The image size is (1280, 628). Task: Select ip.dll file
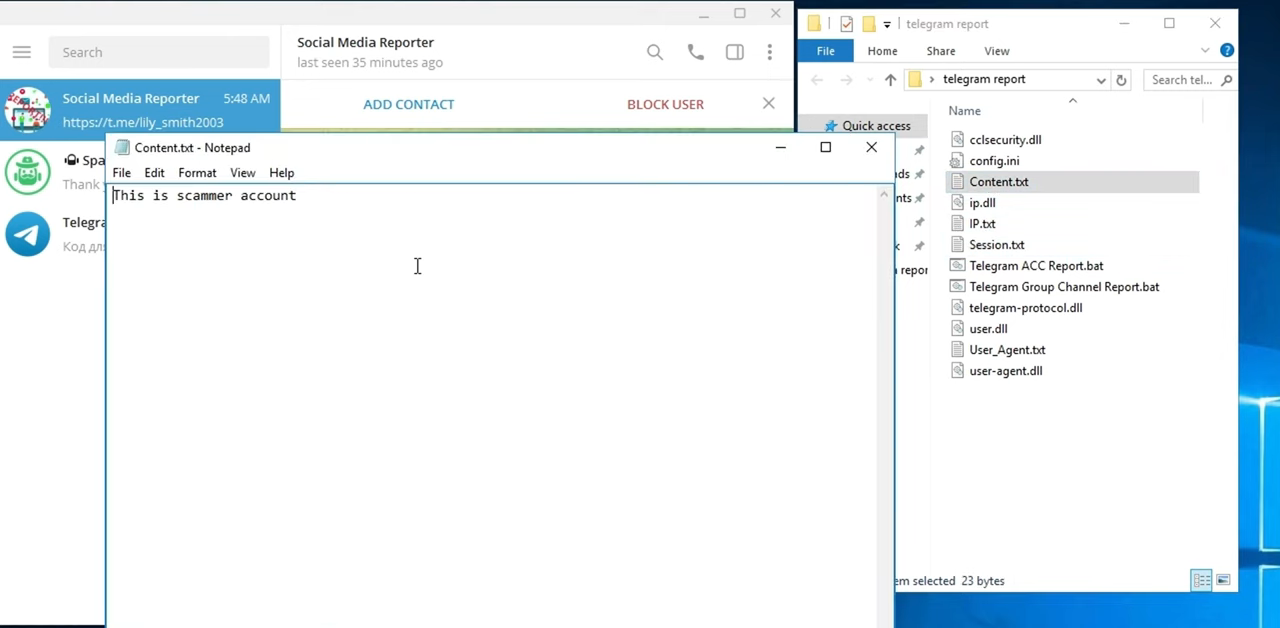click(x=982, y=203)
